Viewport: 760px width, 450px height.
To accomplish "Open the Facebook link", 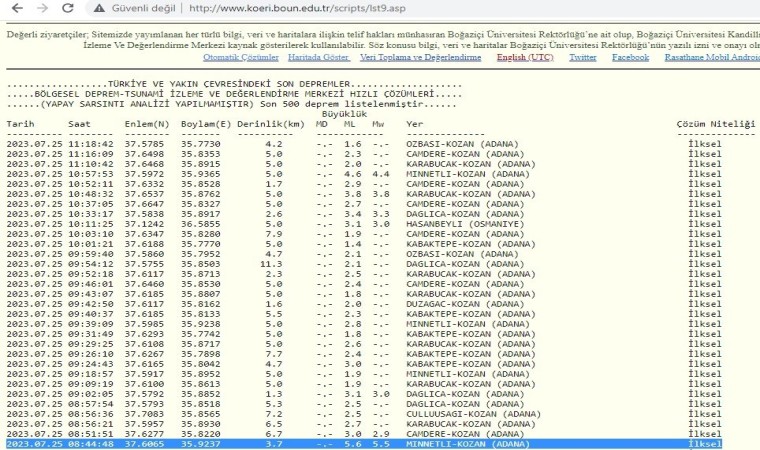I will [630, 57].
